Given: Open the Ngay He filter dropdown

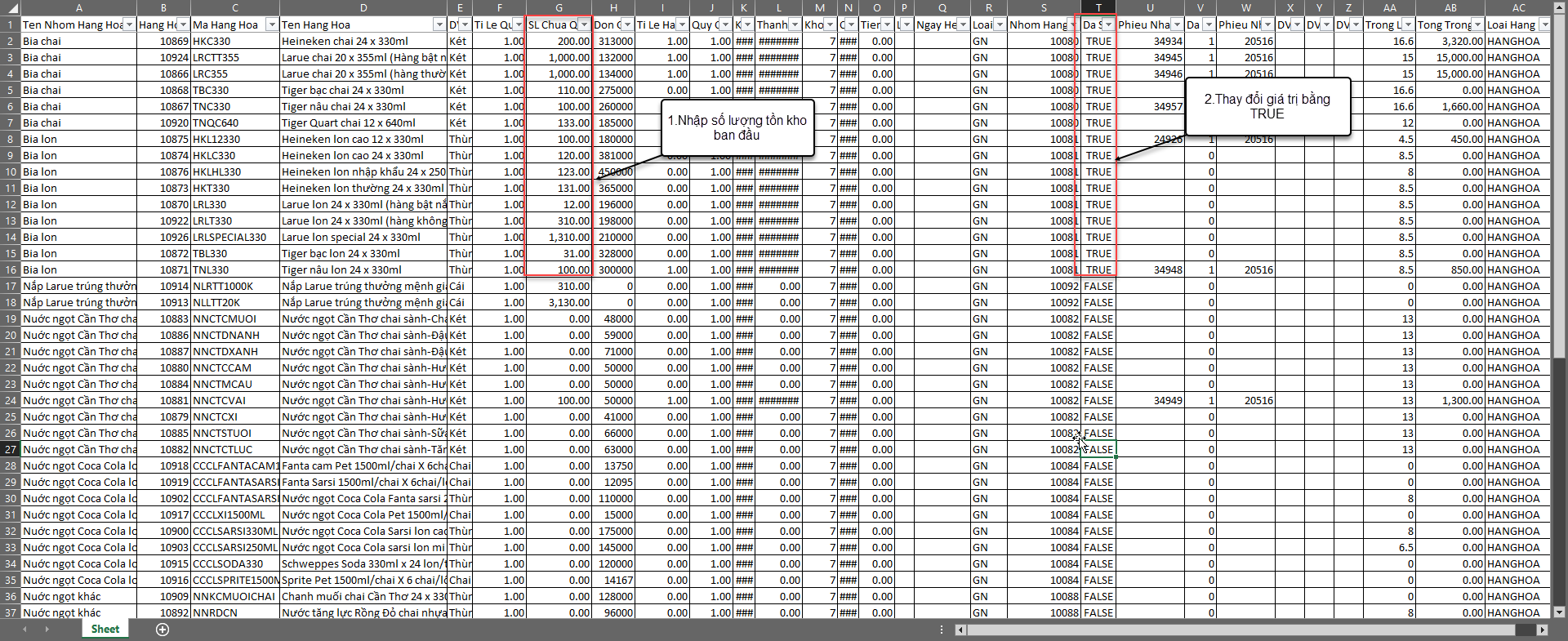Looking at the screenshot, I should pyautogui.click(x=963, y=24).
